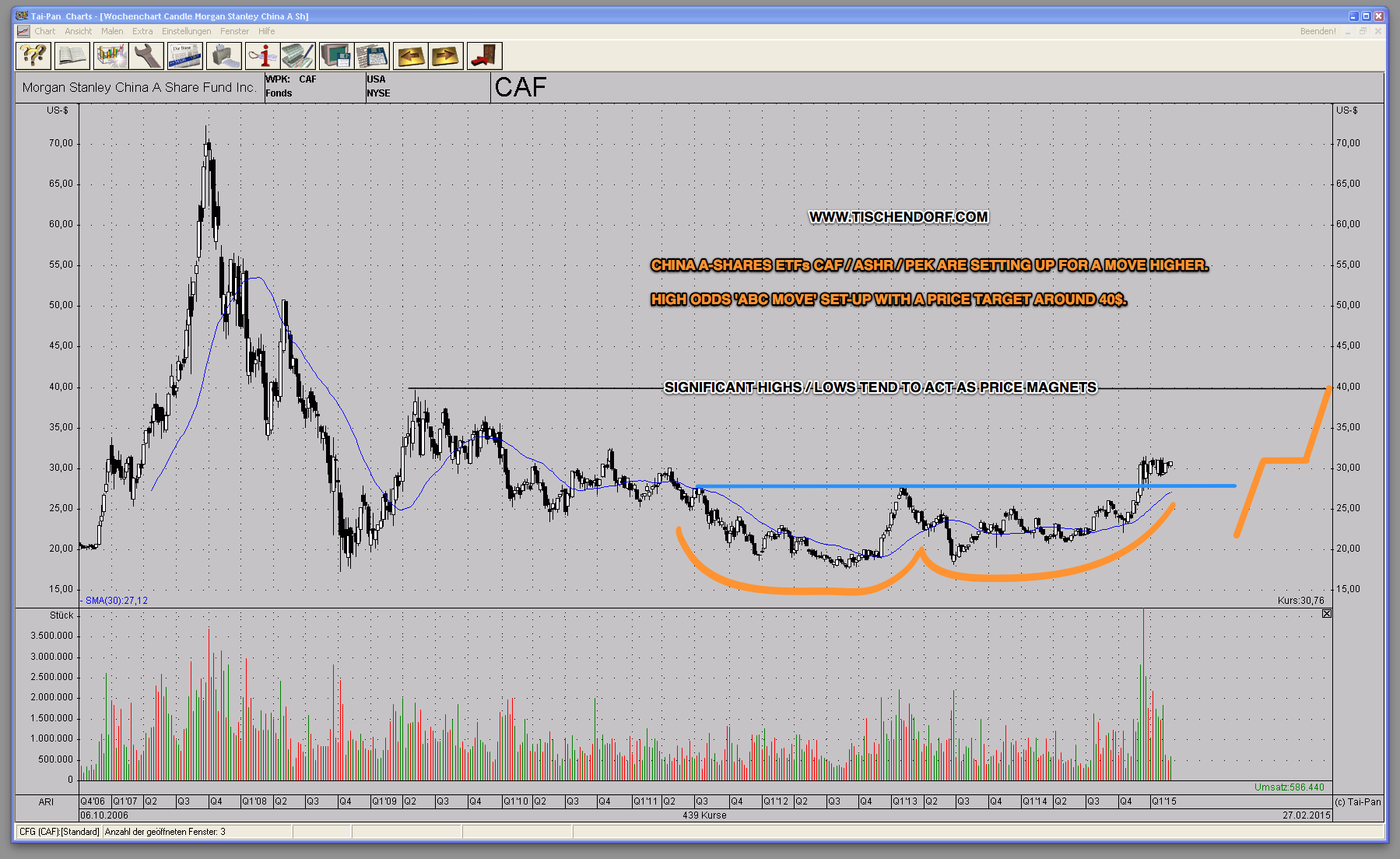Open the Malen menu

tap(112, 31)
